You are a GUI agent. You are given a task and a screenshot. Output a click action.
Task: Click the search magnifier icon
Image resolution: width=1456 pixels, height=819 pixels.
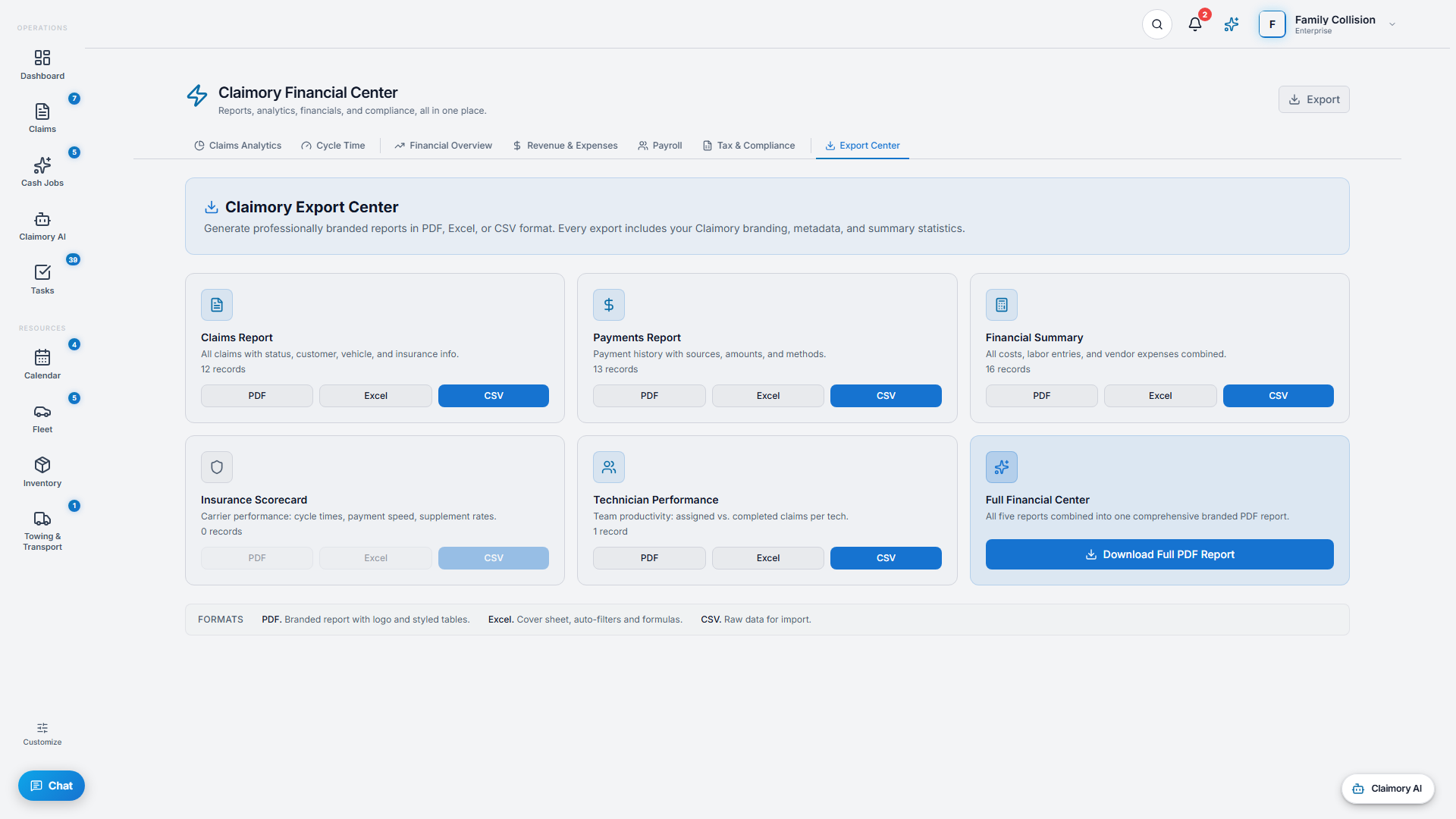[x=1157, y=24]
